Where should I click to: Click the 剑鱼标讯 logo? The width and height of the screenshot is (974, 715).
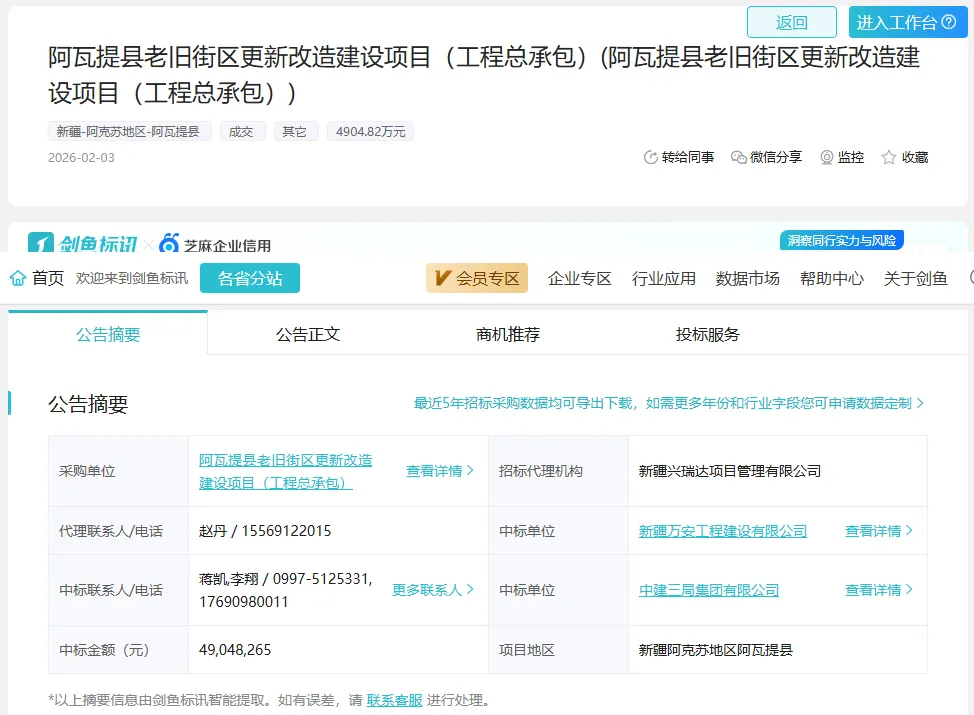point(82,244)
